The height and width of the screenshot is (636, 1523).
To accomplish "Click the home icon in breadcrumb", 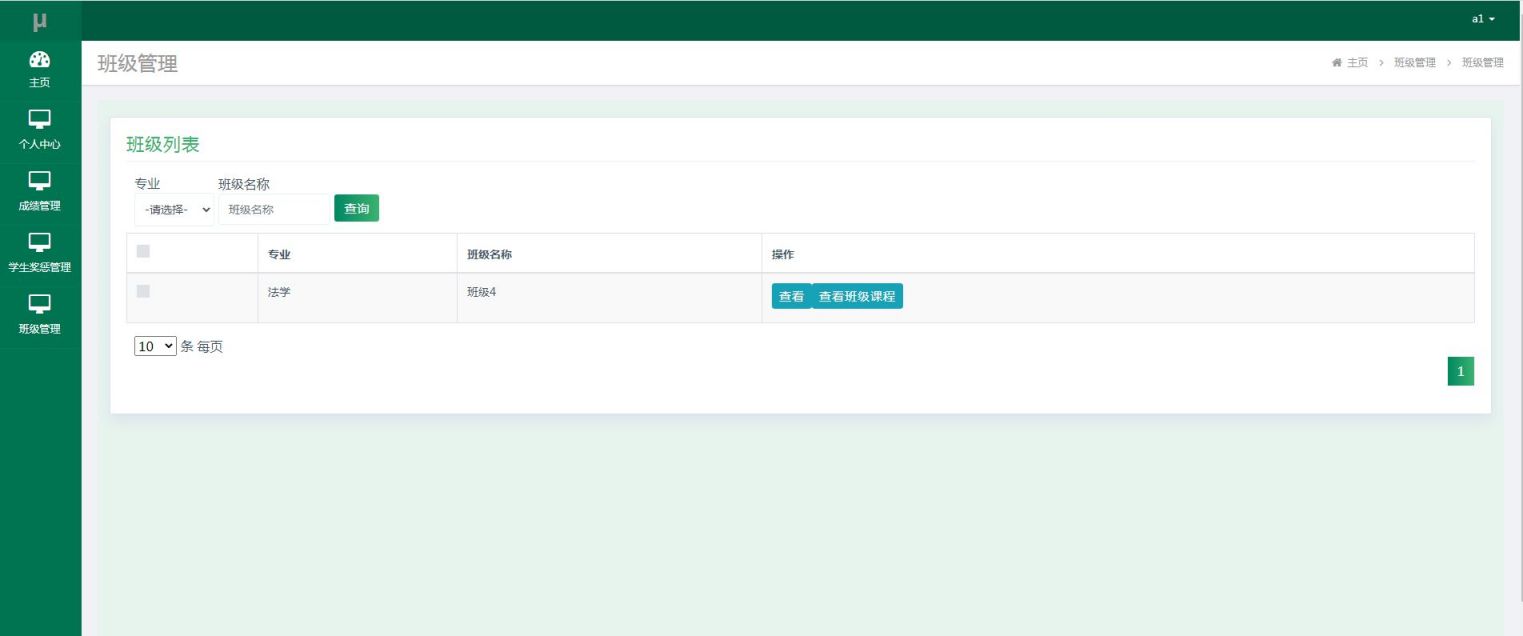I will (1337, 63).
